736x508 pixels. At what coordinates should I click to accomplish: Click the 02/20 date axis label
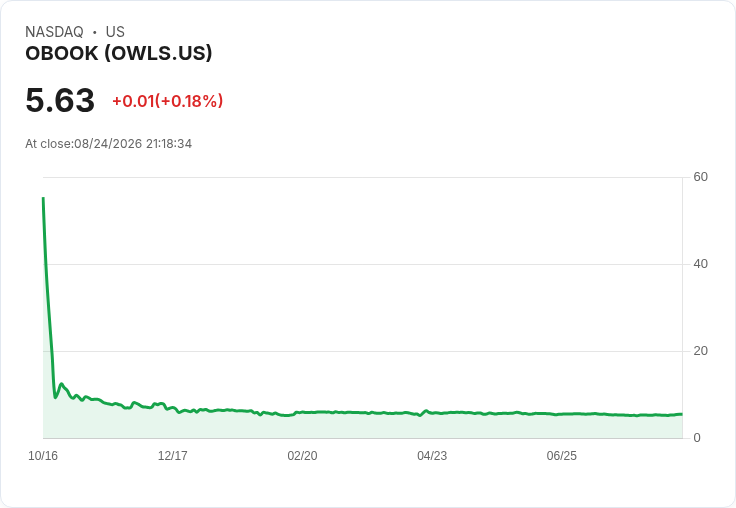coord(302,456)
